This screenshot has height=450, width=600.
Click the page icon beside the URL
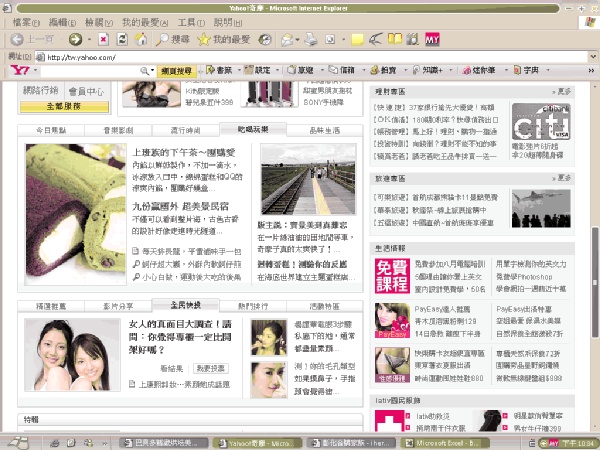tap(40, 57)
